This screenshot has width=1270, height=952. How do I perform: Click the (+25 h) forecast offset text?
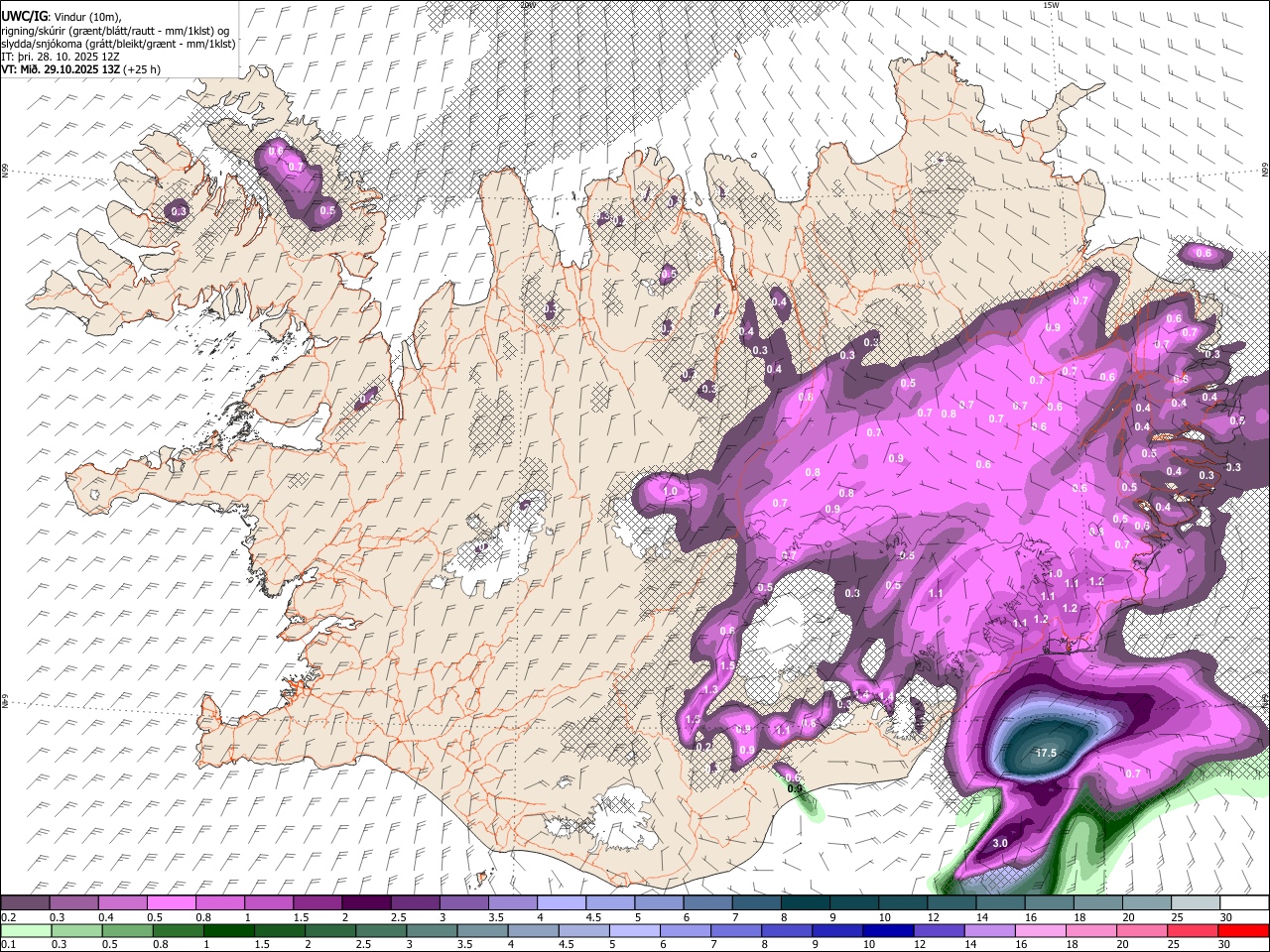tap(143, 69)
